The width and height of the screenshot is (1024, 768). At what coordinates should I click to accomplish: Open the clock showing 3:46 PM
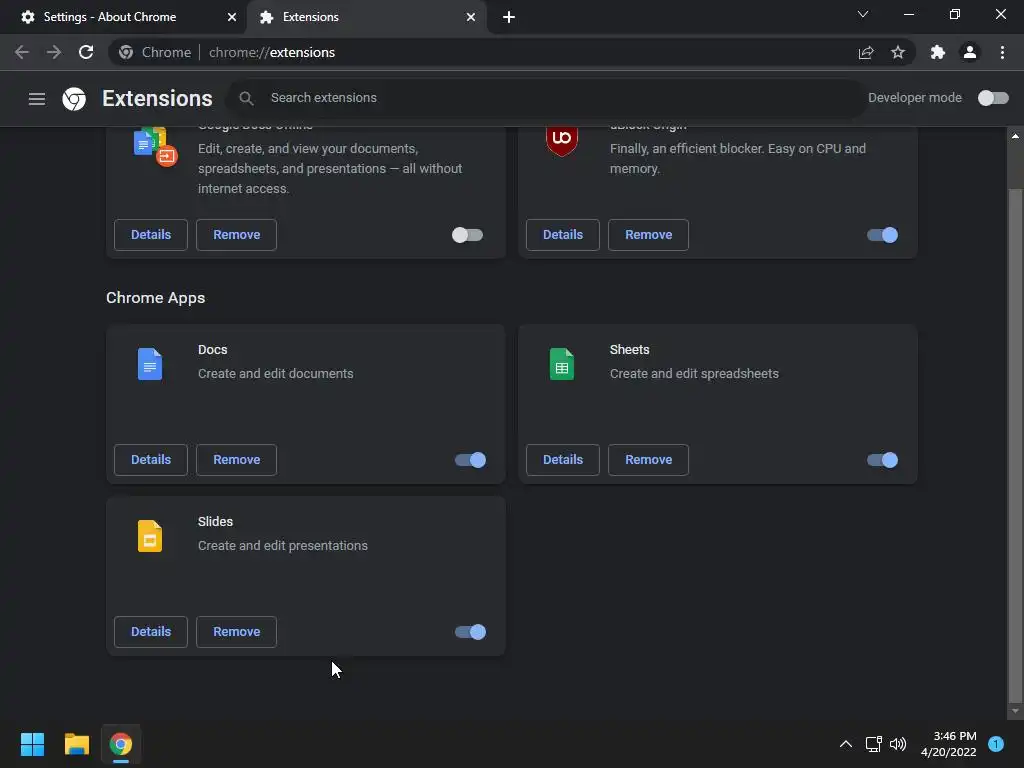tap(949, 744)
